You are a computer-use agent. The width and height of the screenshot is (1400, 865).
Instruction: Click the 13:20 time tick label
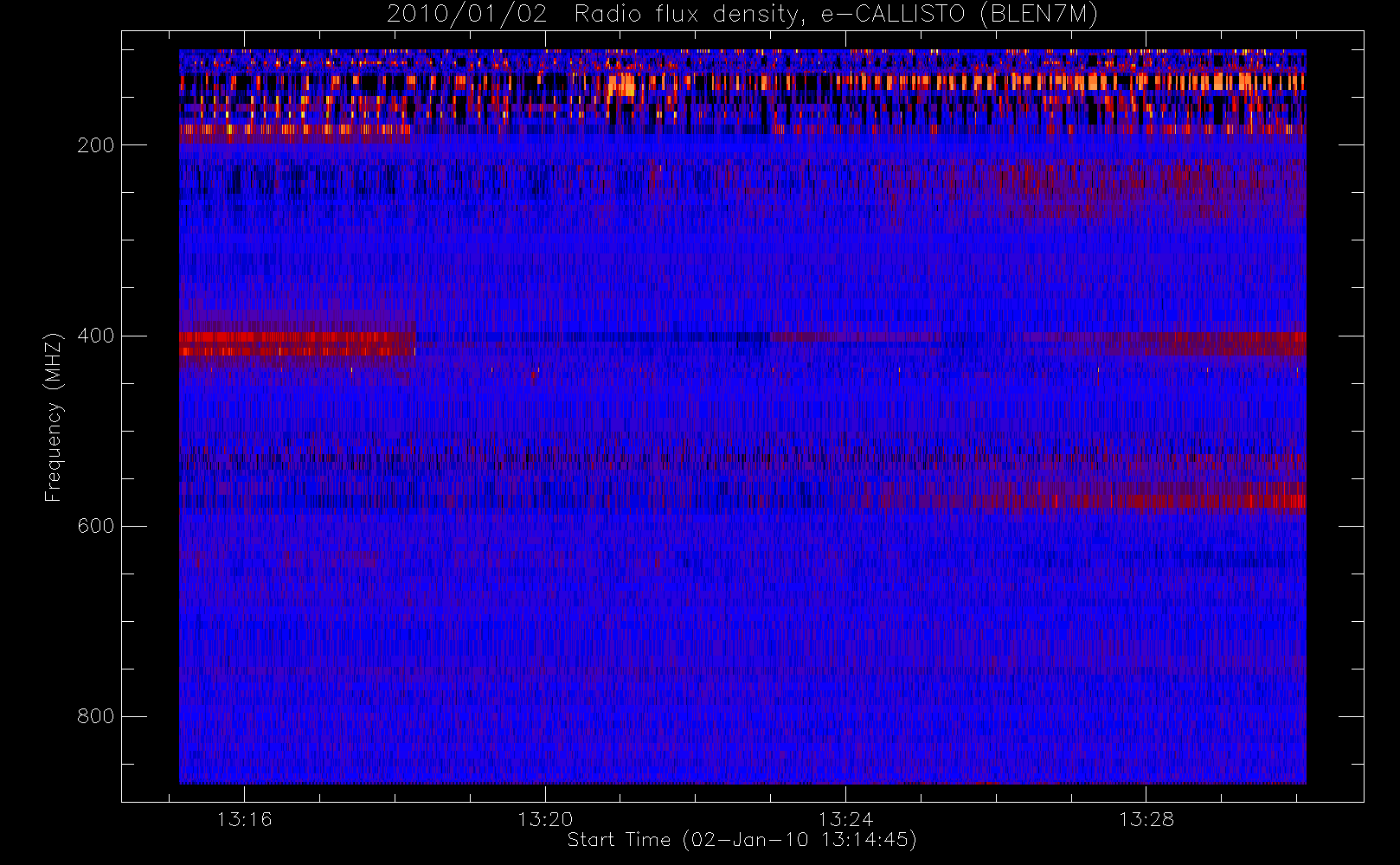point(545,819)
